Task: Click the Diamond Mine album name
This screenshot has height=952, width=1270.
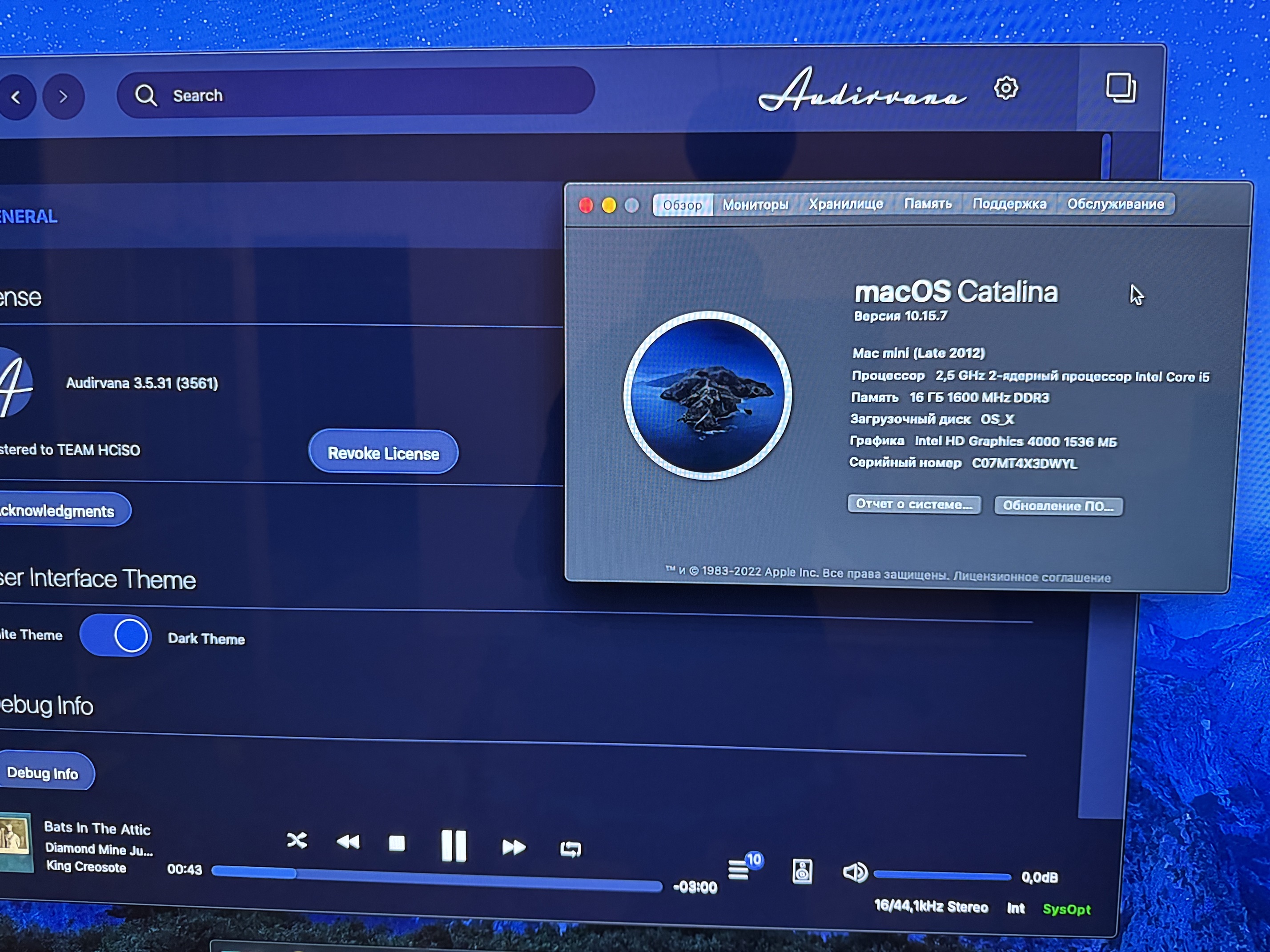Action: pos(99,849)
